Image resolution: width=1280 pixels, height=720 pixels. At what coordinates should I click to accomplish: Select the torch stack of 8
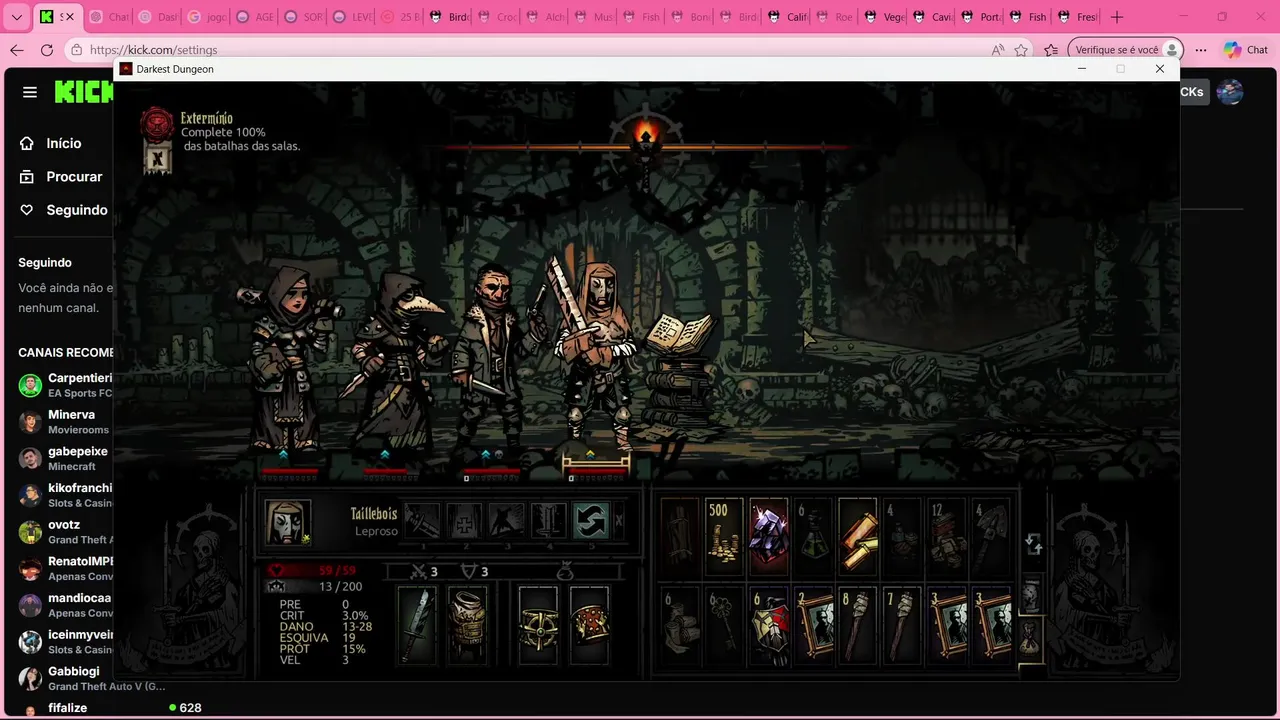click(858, 626)
